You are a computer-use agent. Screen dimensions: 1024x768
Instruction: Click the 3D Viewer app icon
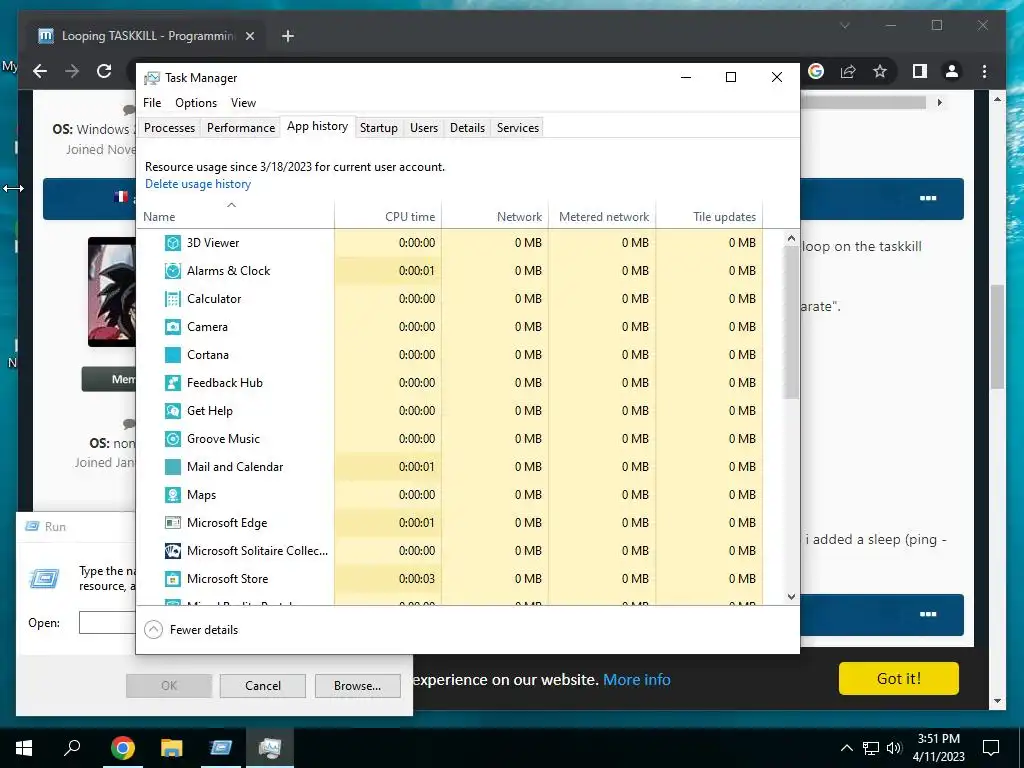172,243
